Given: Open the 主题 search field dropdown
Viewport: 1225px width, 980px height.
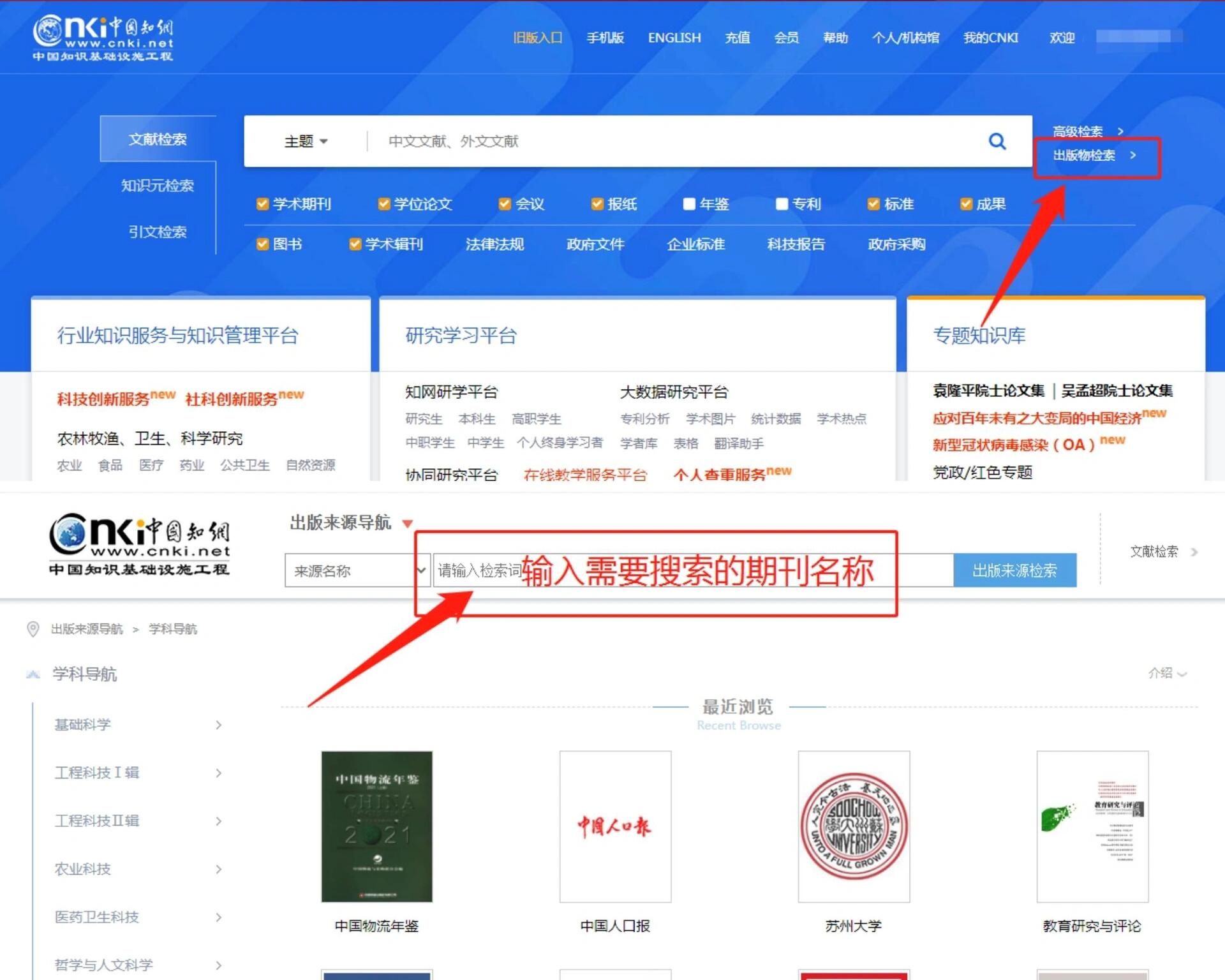Looking at the screenshot, I should coord(306,141).
